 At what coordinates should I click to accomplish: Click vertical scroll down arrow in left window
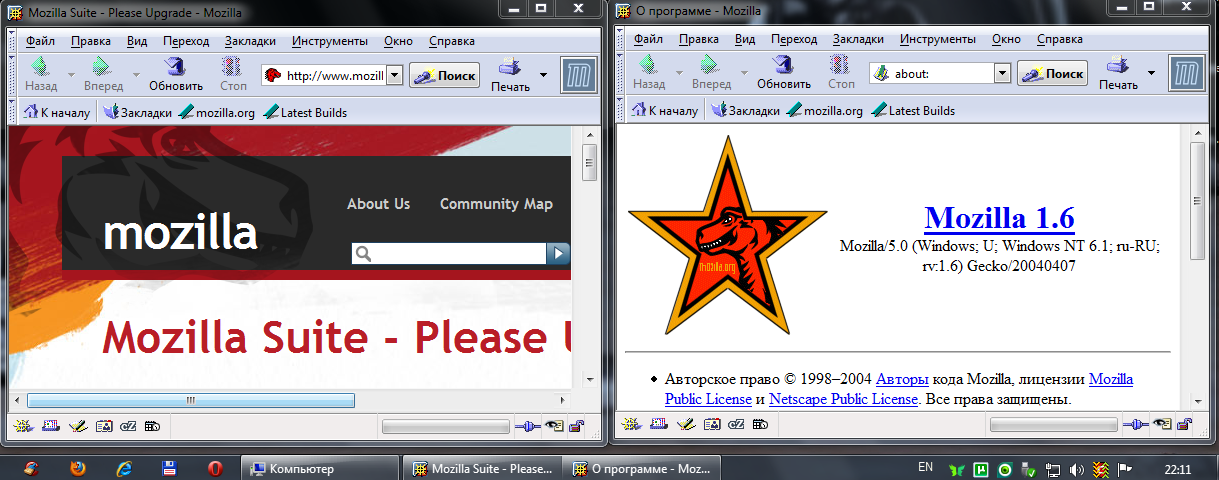pos(590,381)
